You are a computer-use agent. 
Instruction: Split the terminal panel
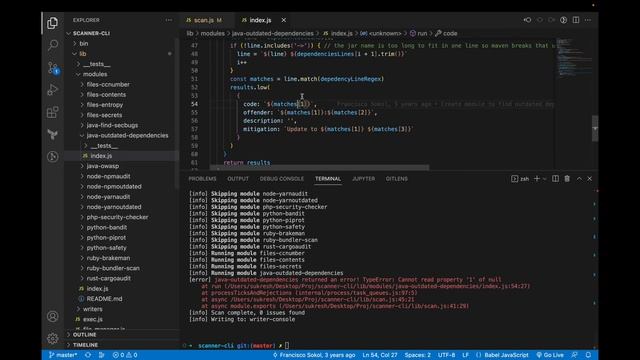(555, 179)
